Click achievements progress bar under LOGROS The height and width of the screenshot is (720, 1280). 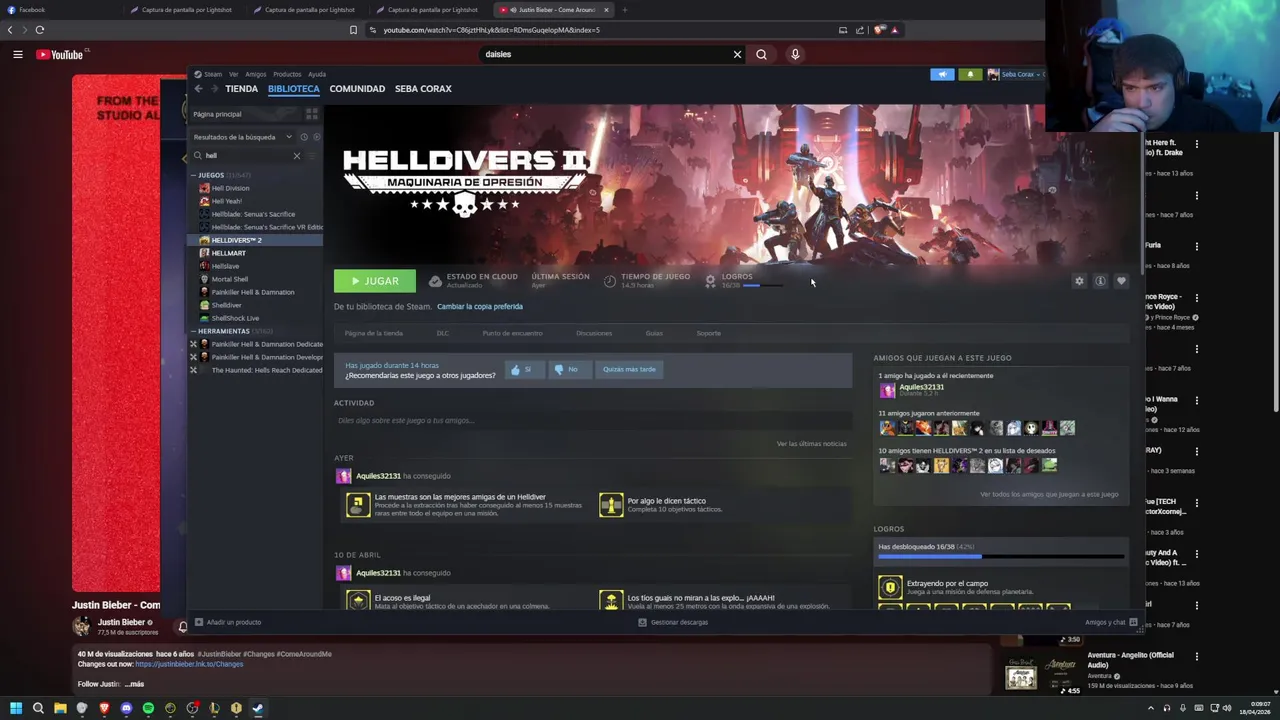point(1001,556)
